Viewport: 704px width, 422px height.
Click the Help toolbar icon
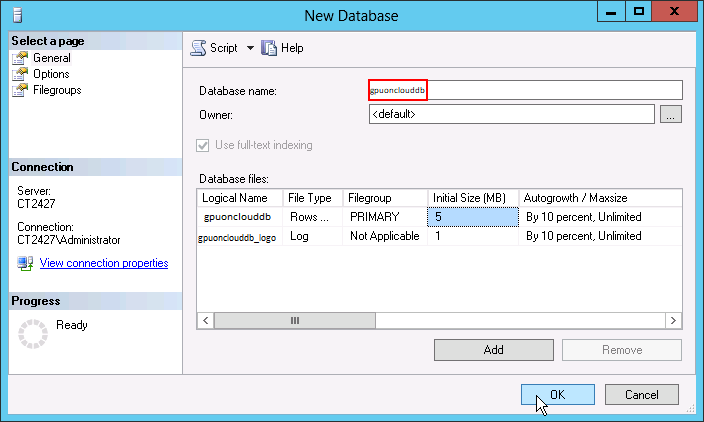point(269,48)
